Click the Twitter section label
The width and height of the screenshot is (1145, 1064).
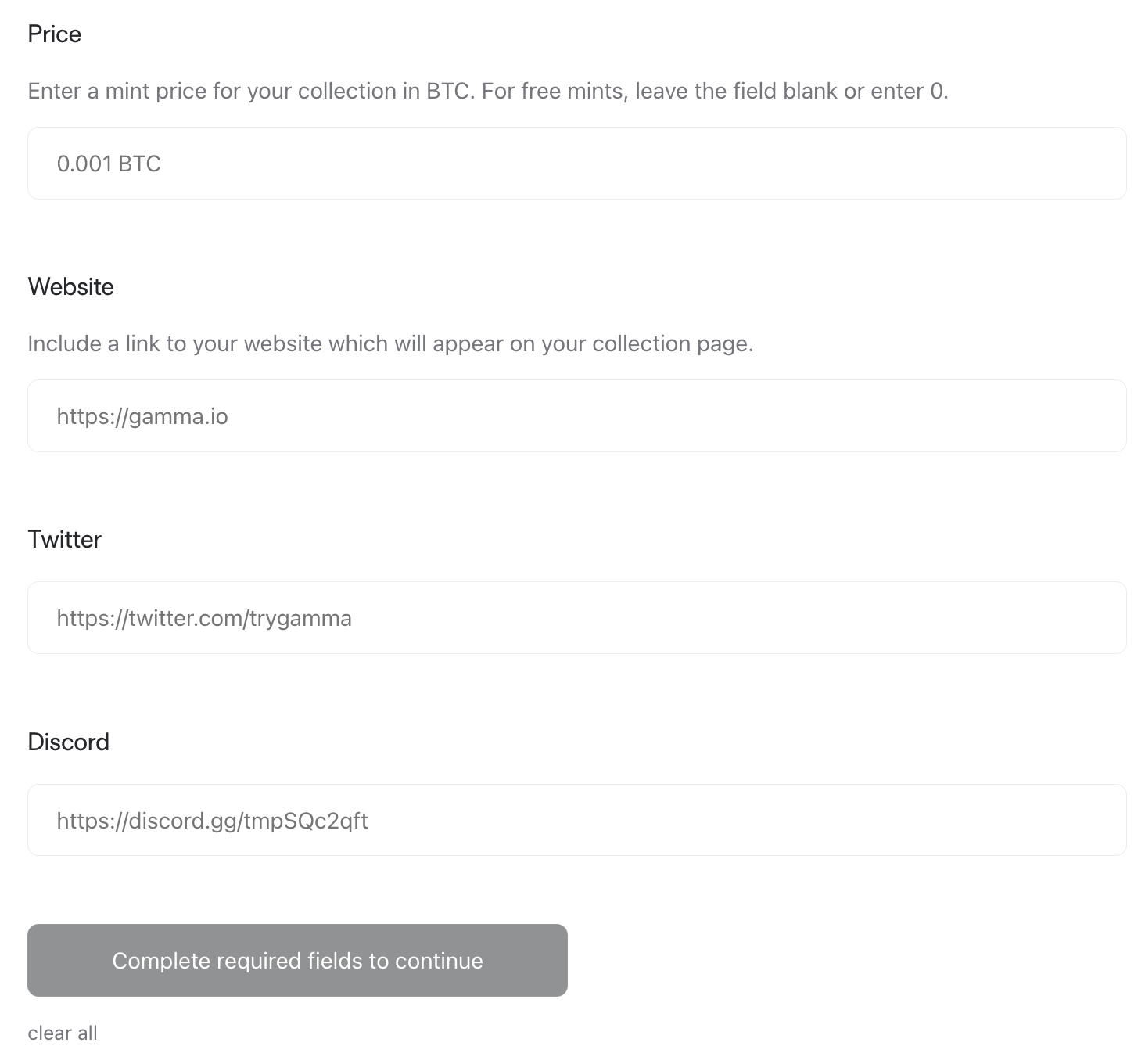click(x=64, y=539)
